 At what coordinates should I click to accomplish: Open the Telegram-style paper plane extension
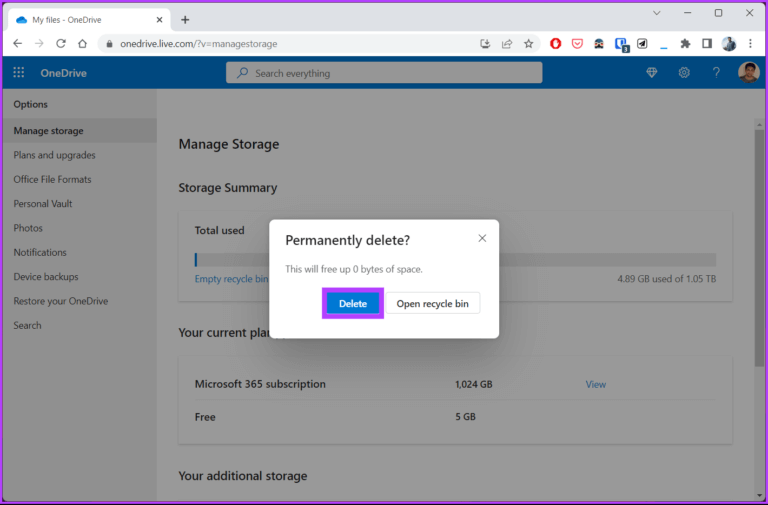coord(642,44)
